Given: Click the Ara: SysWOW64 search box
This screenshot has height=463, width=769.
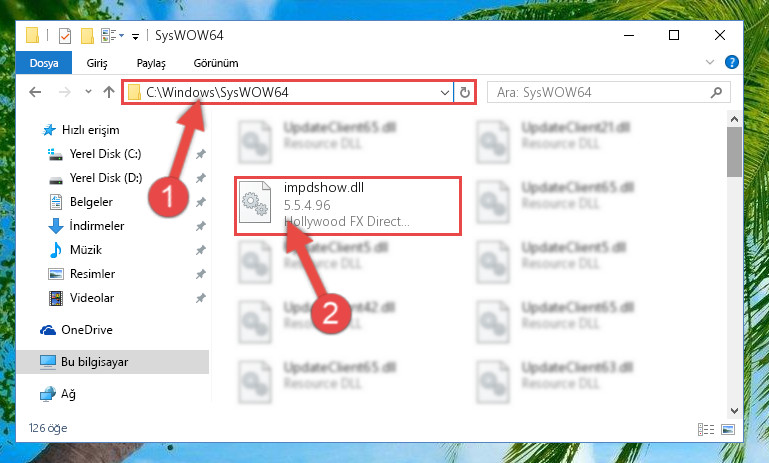Looking at the screenshot, I should click(x=609, y=92).
